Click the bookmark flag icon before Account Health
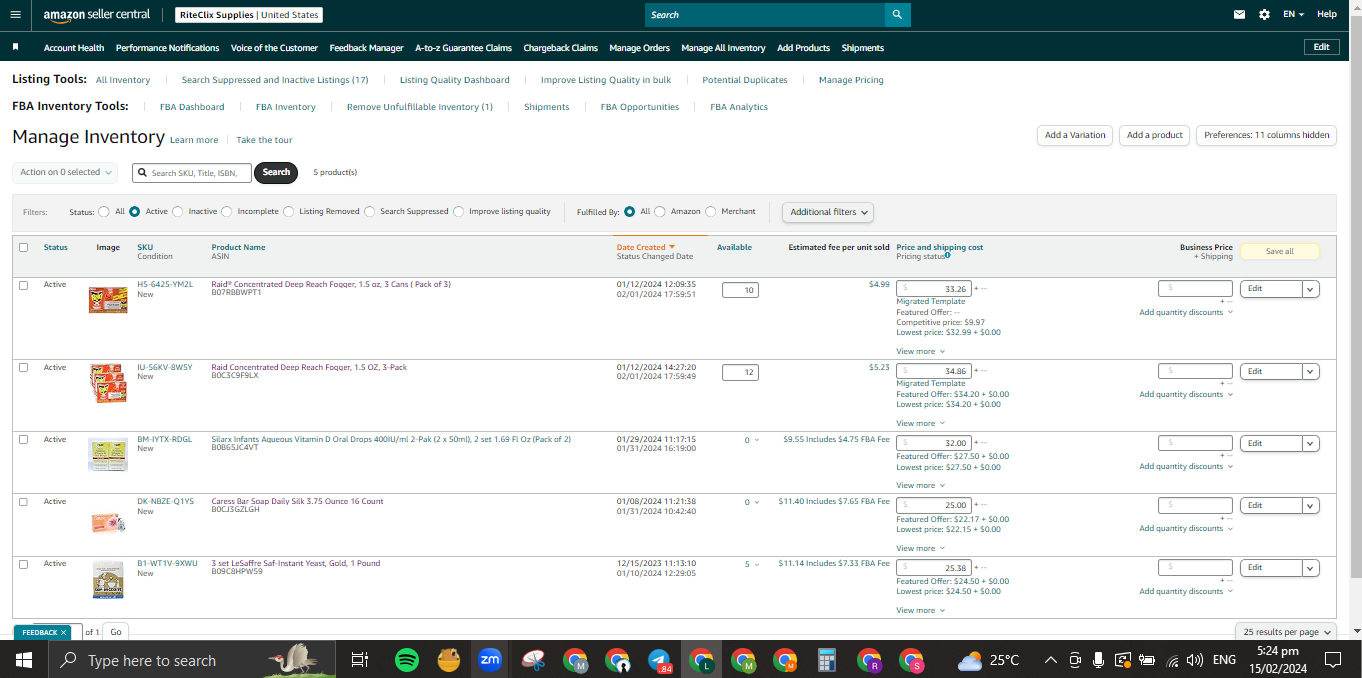1362x678 pixels. 16,47
